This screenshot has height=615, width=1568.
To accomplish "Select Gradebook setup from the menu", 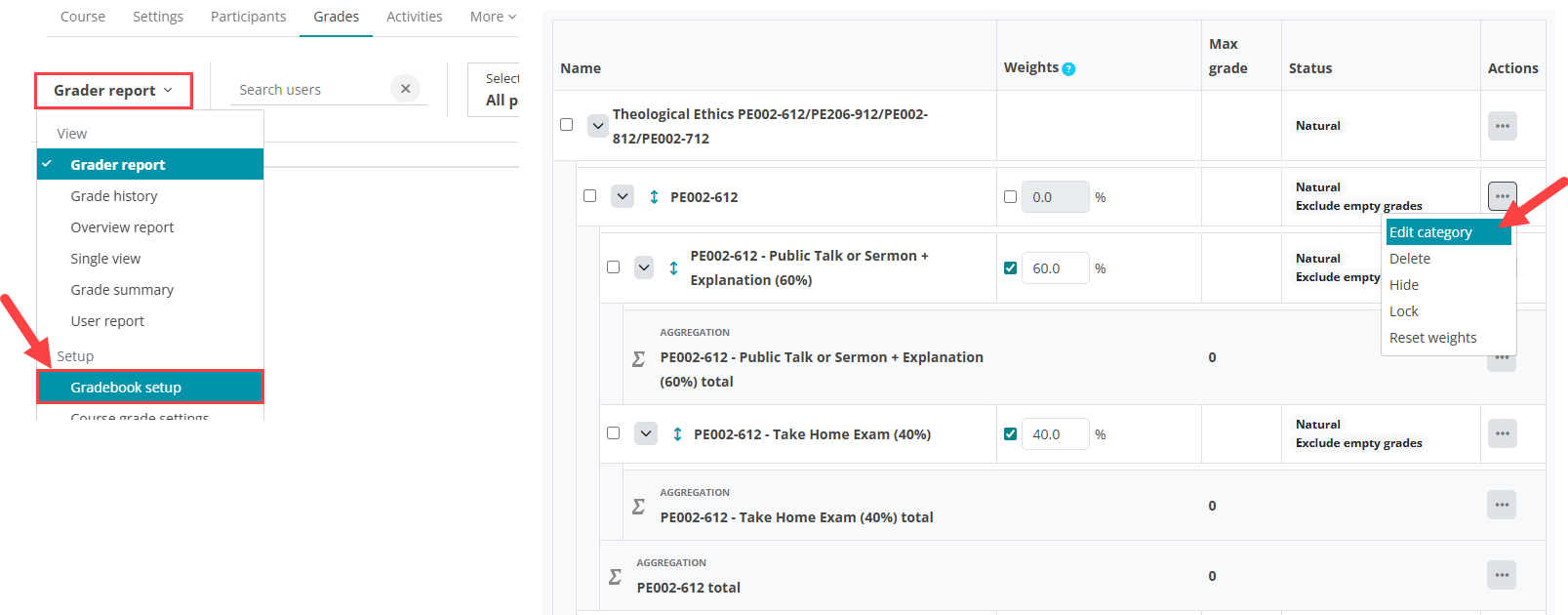I will [x=150, y=388].
